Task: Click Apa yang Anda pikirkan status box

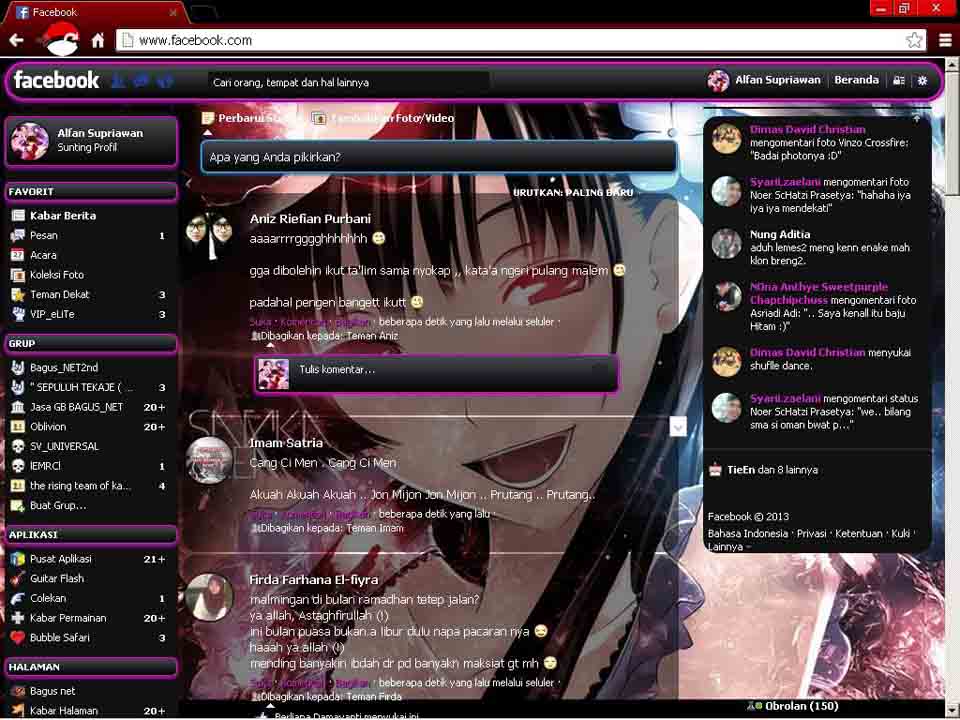Action: click(x=438, y=157)
